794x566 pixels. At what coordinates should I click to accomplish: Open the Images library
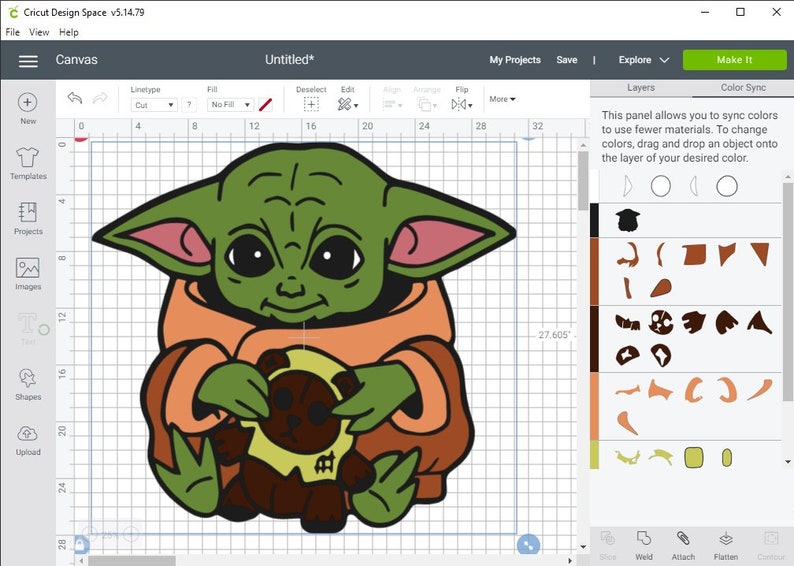pyautogui.click(x=28, y=274)
